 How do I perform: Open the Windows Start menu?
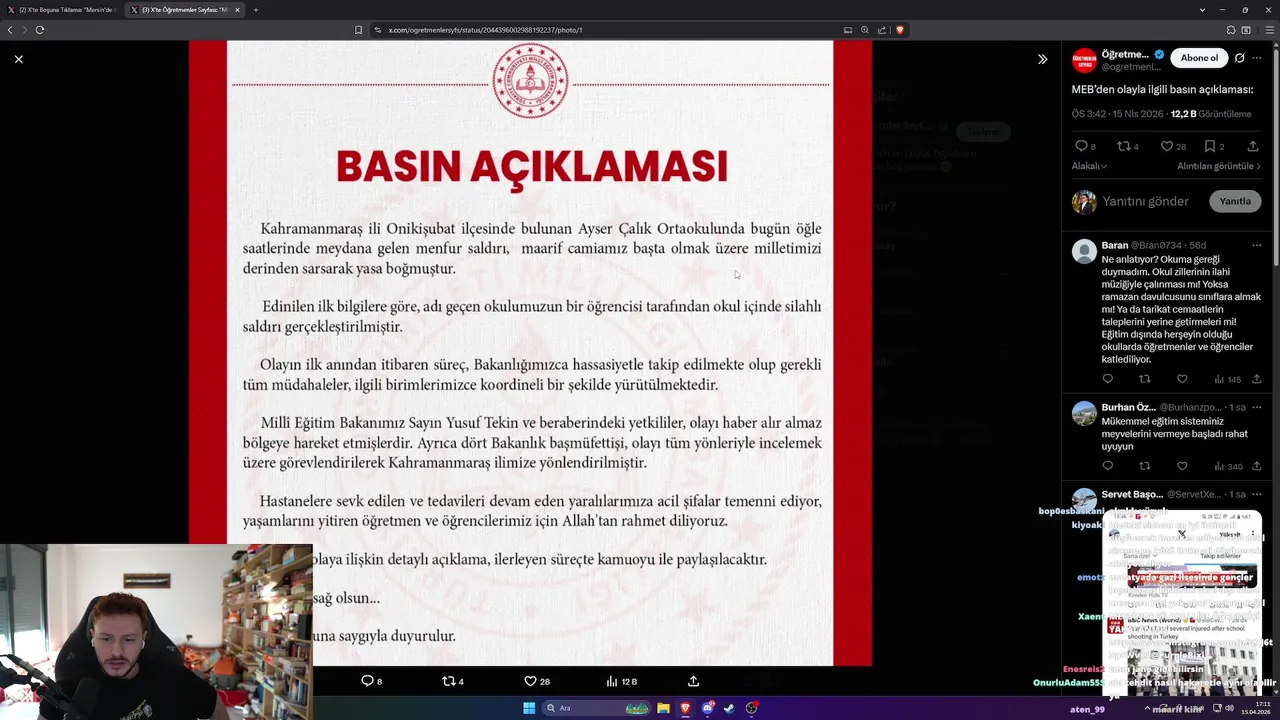529,708
